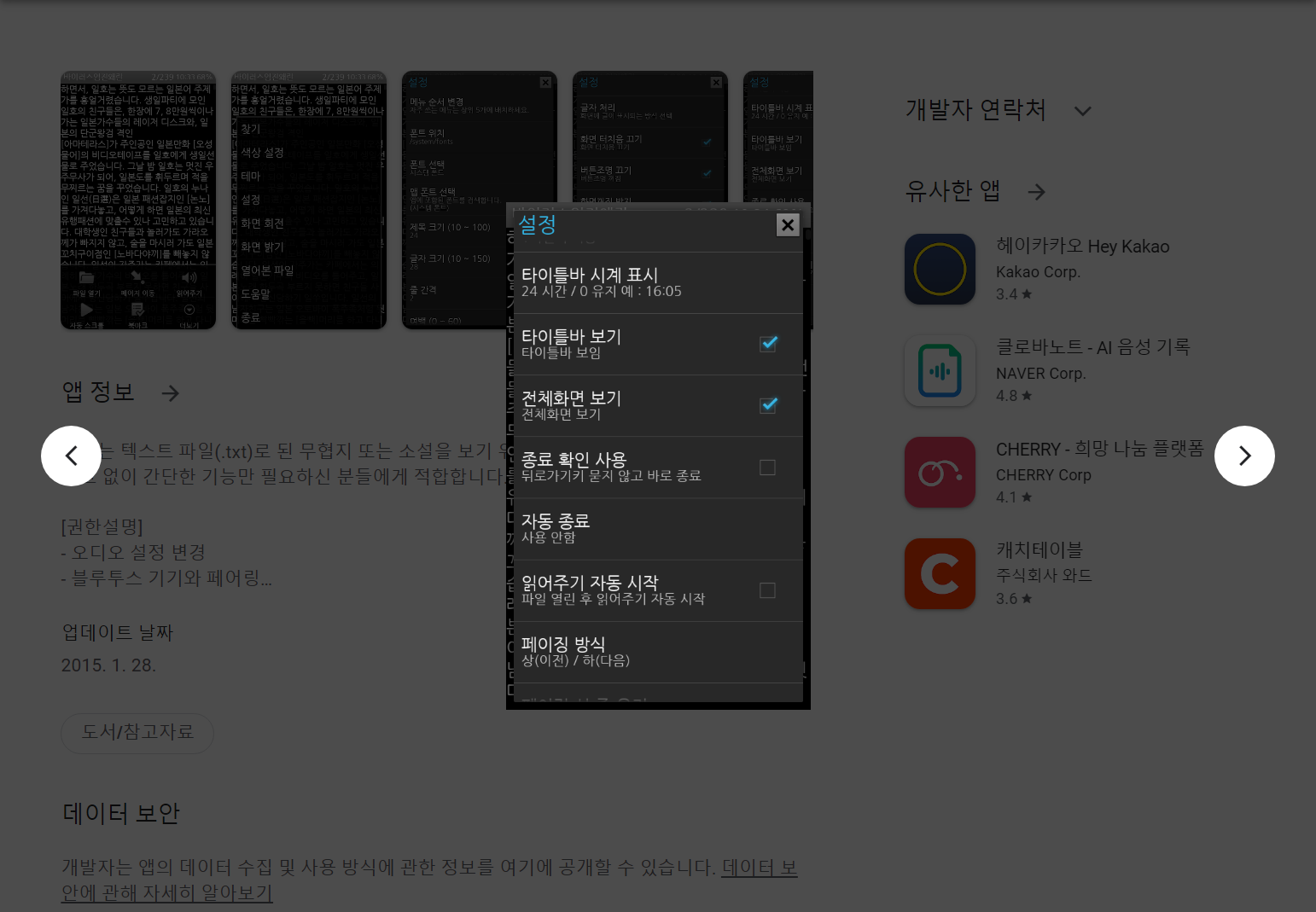Click the 개발자 연락처 heading
Image resolution: width=1316 pixels, height=912 pixels.
(x=975, y=110)
